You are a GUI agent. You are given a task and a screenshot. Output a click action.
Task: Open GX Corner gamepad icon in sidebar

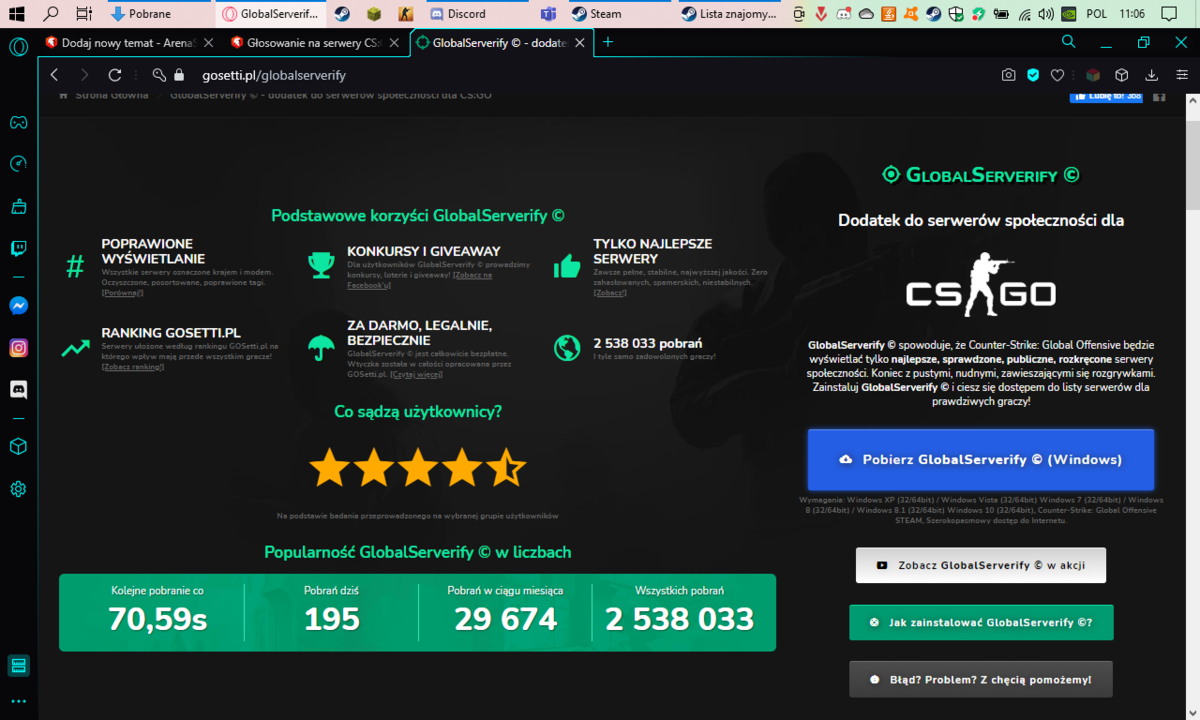click(x=18, y=123)
